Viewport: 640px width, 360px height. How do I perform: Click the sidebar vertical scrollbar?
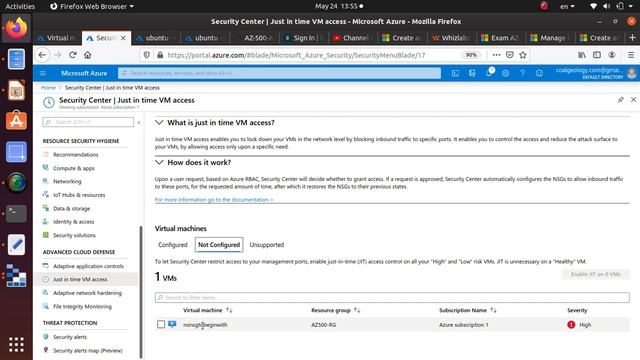(x=141, y=292)
